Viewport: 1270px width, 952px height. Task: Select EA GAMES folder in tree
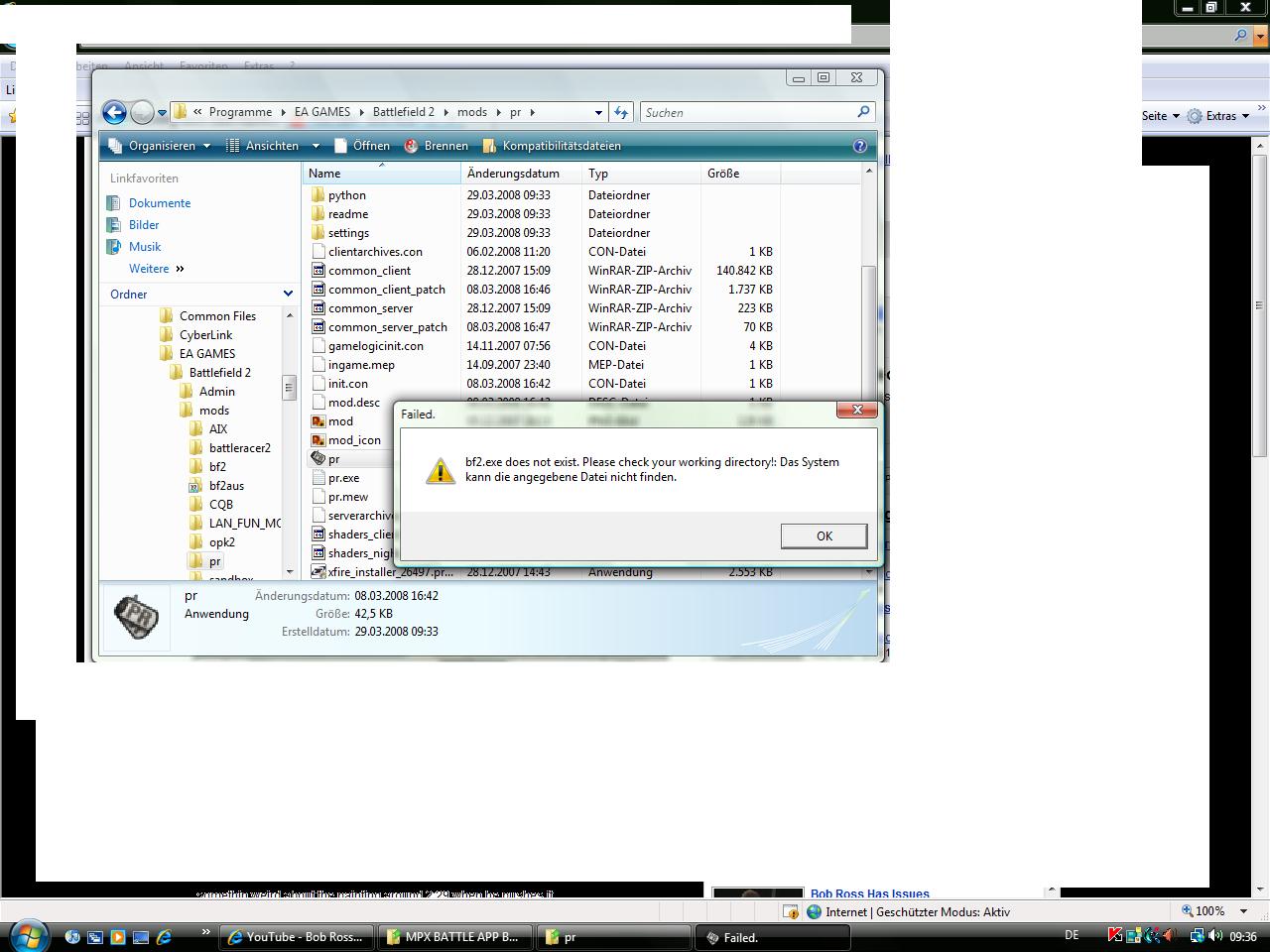point(207,354)
